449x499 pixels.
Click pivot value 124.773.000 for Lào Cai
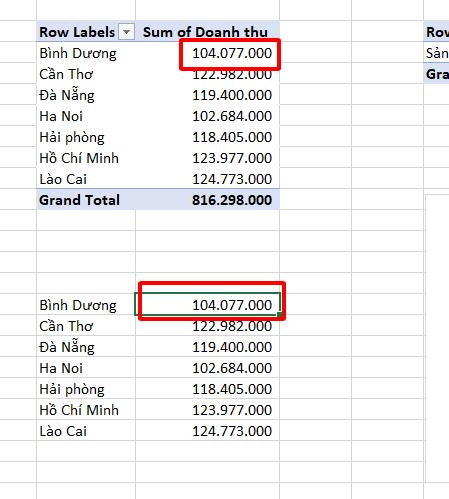pos(232,179)
